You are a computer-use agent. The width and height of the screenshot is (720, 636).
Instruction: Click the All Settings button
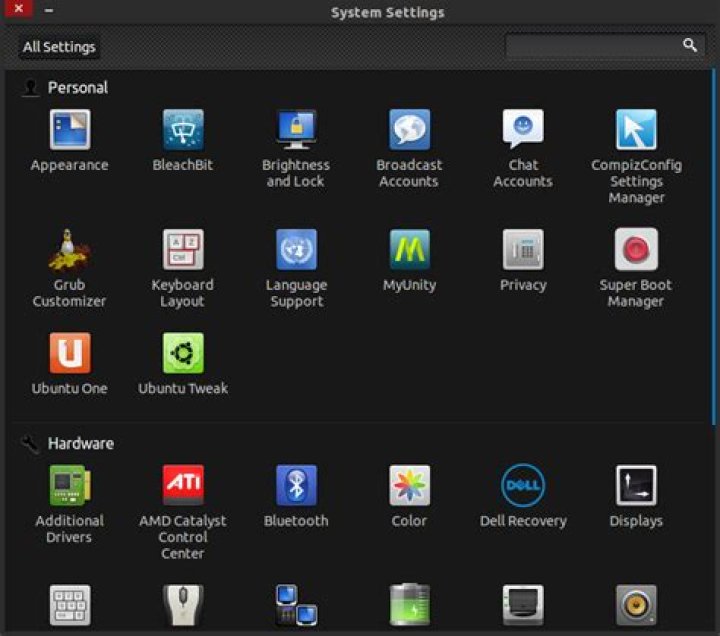[59, 47]
